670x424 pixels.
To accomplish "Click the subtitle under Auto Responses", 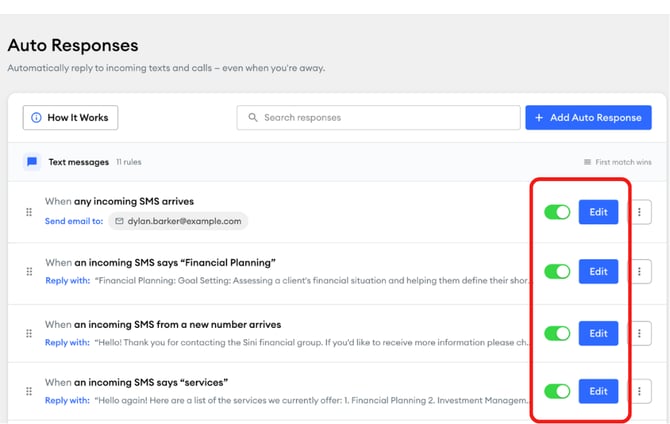I will 166,68.
